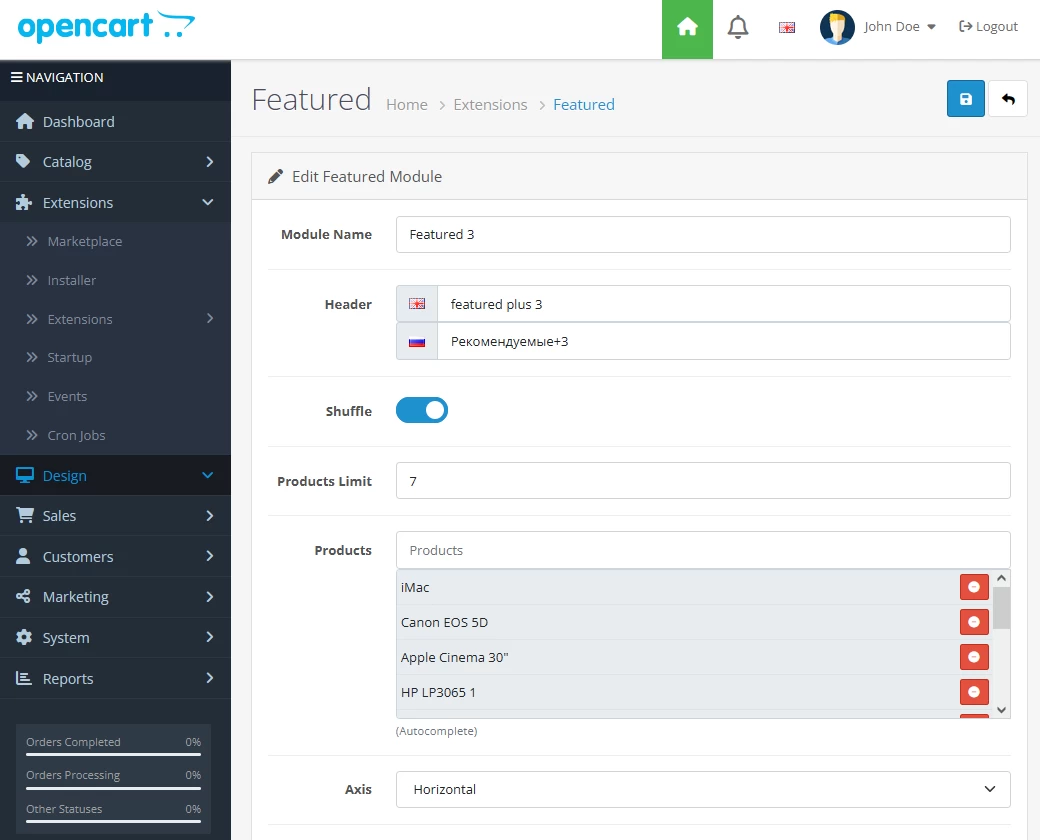Expand the Catalog menu
This screenshot has height=840, width=1040.
(115, 162)
